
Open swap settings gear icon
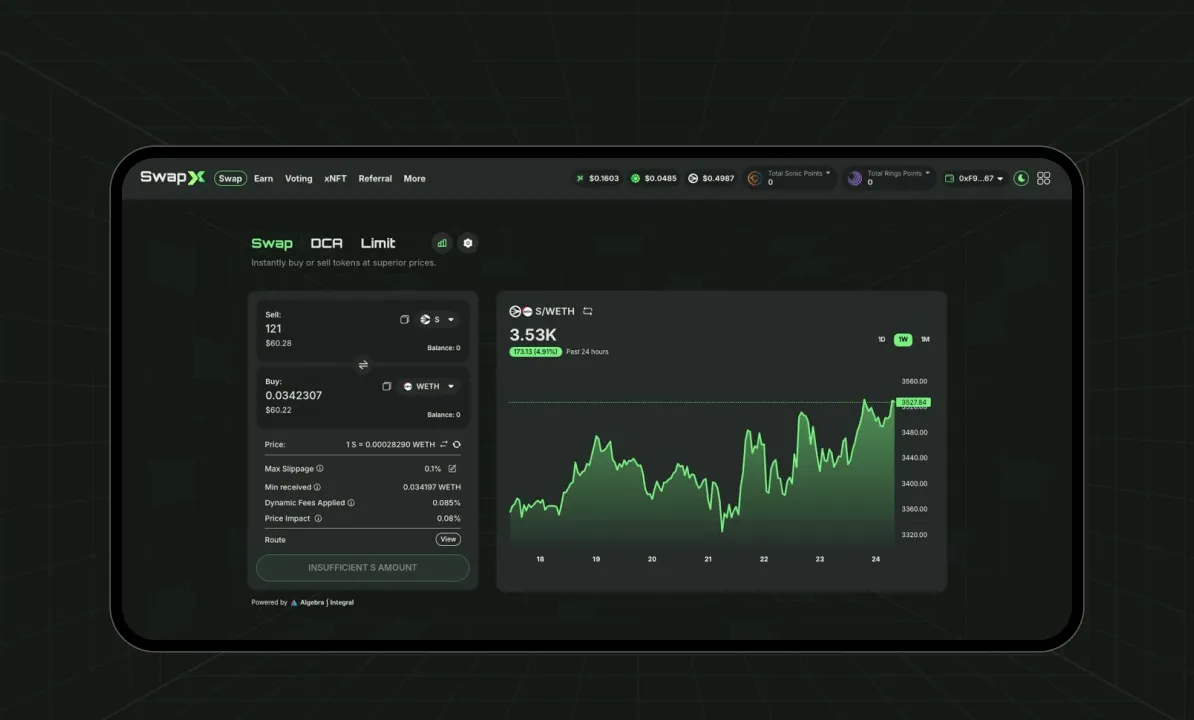point(468,243)
